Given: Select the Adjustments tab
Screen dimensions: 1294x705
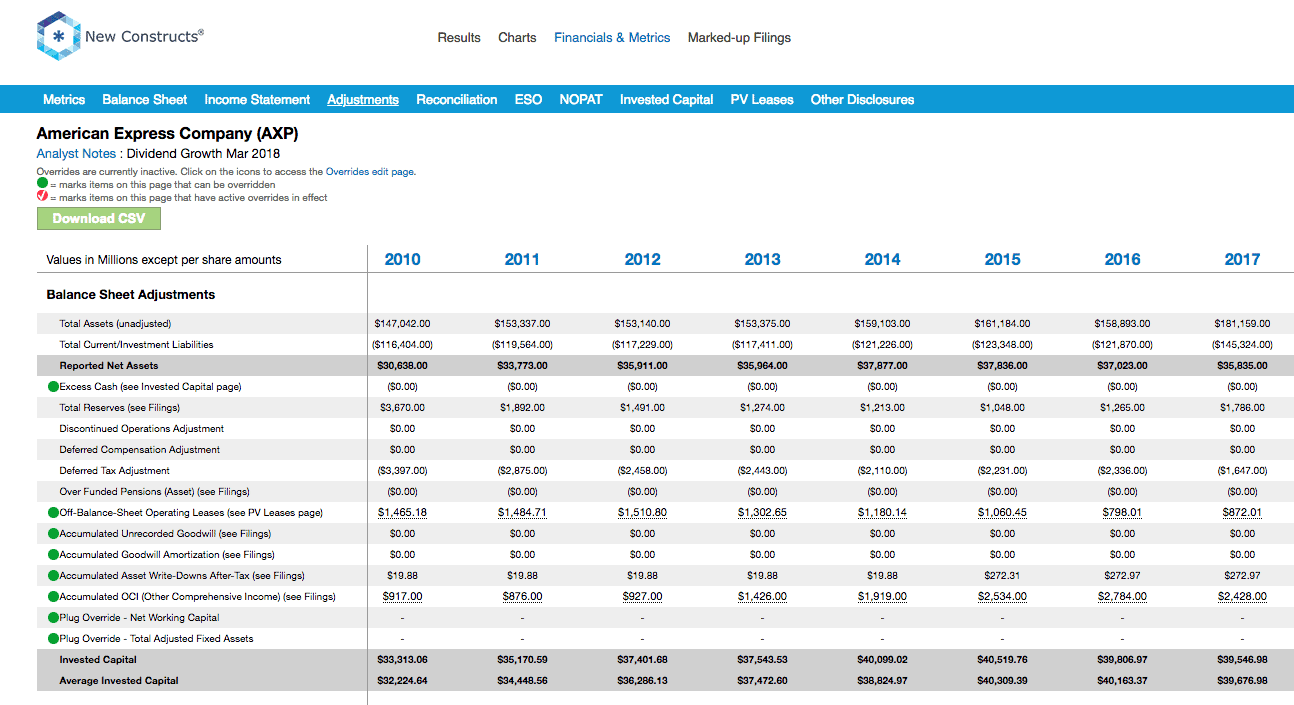Looking at the screenshot, I should tap(363, 100).
